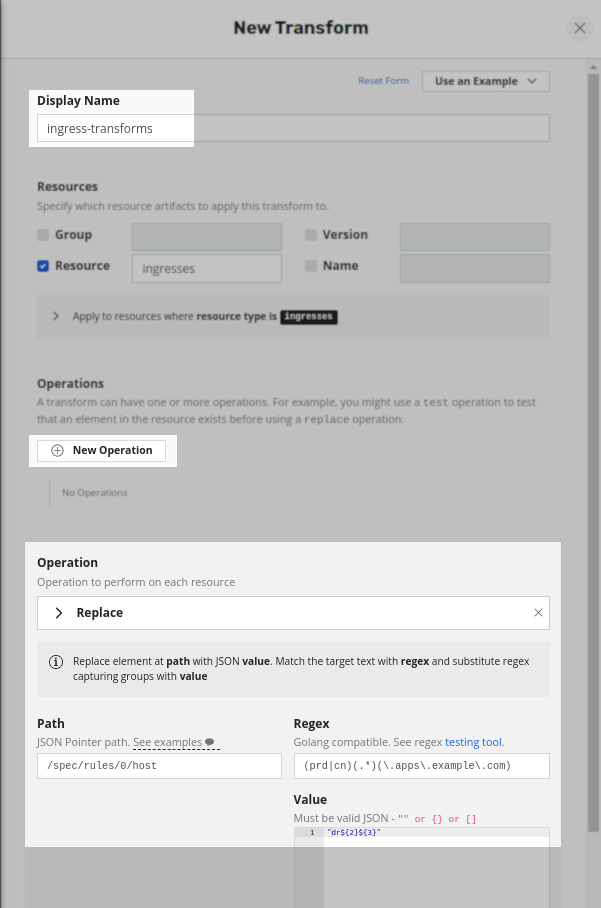Click the info icon beside Replace description
This screenshot has height=908, width=601.
[x=56, y=662]
